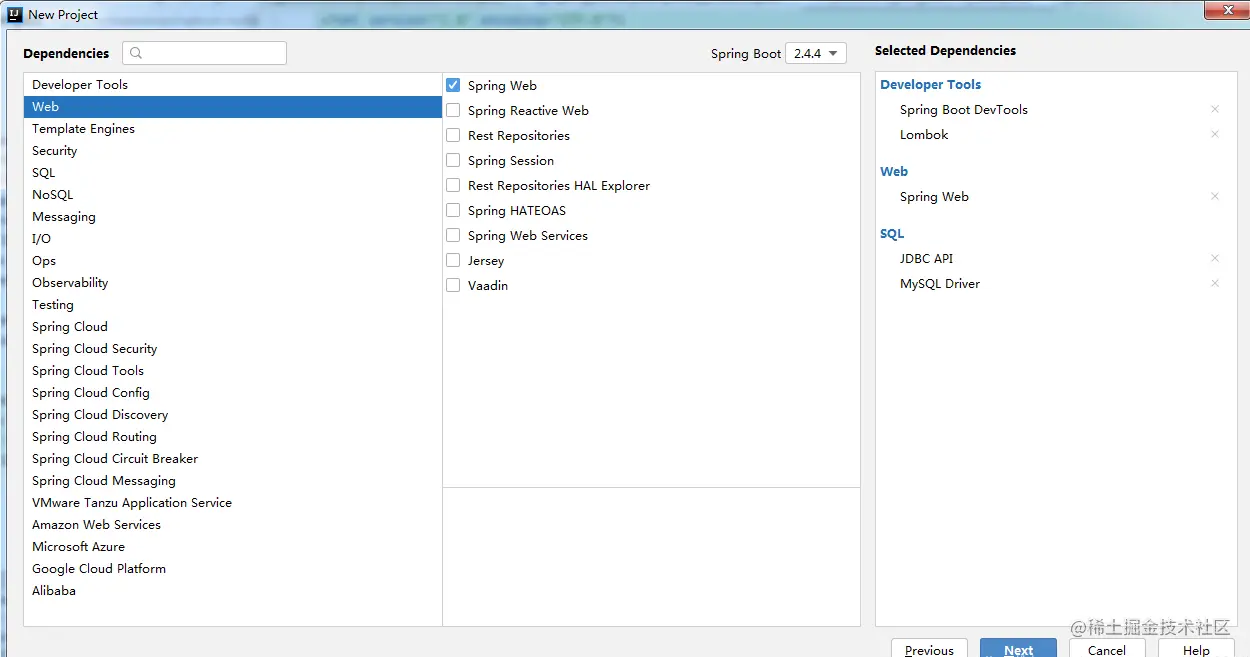
Task: Select Spring Cloud Config category
Action: 232,393
